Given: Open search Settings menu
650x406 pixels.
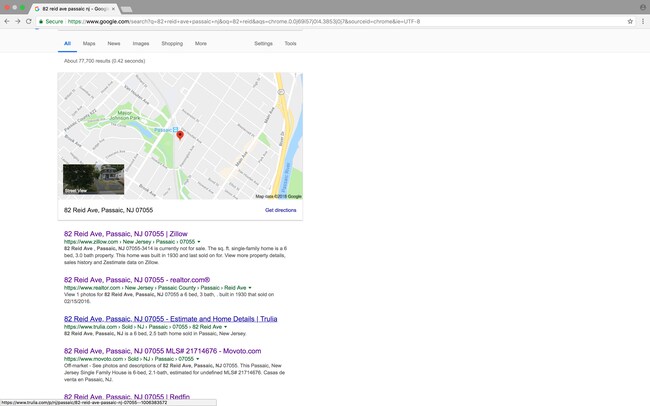Looking at the screenshot, I should click(263, 44).
